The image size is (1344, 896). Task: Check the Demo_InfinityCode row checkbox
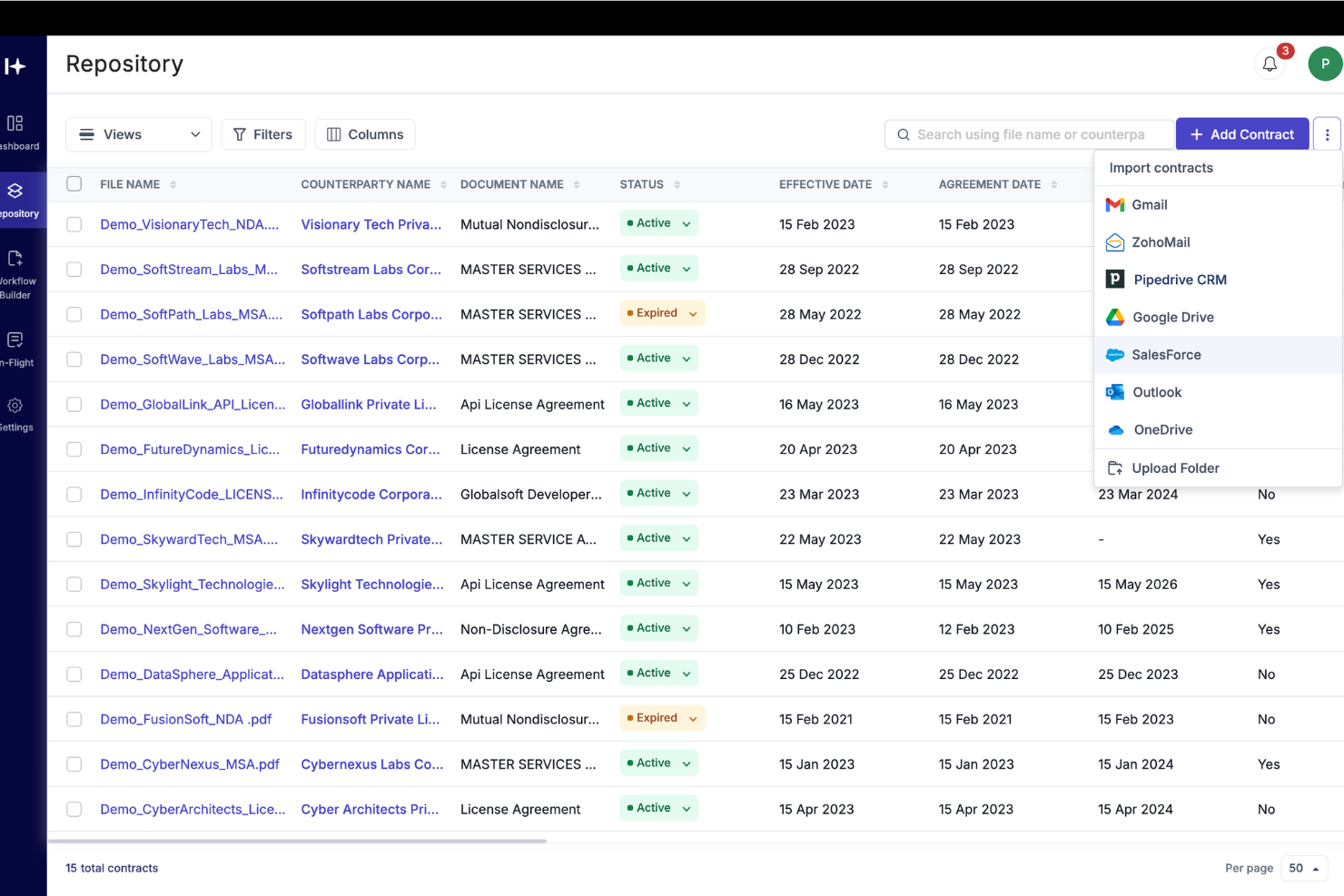[x=74, y=495]
